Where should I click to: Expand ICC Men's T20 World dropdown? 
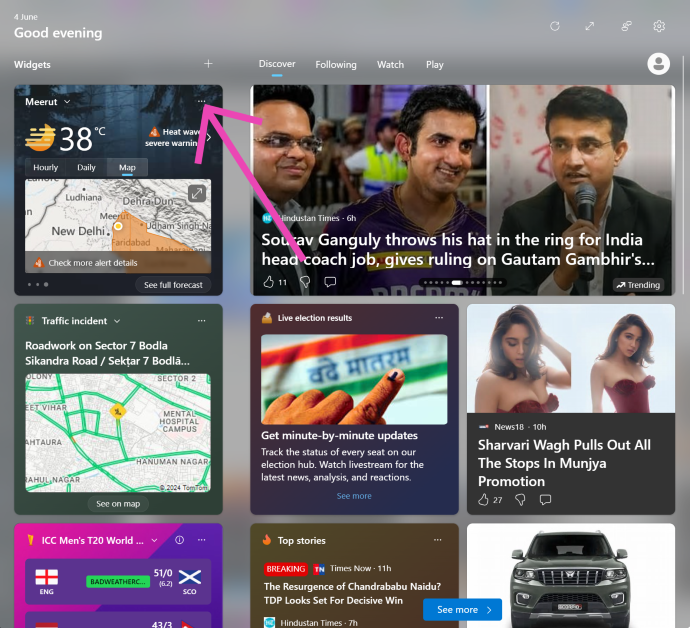(x=154, y=540)
